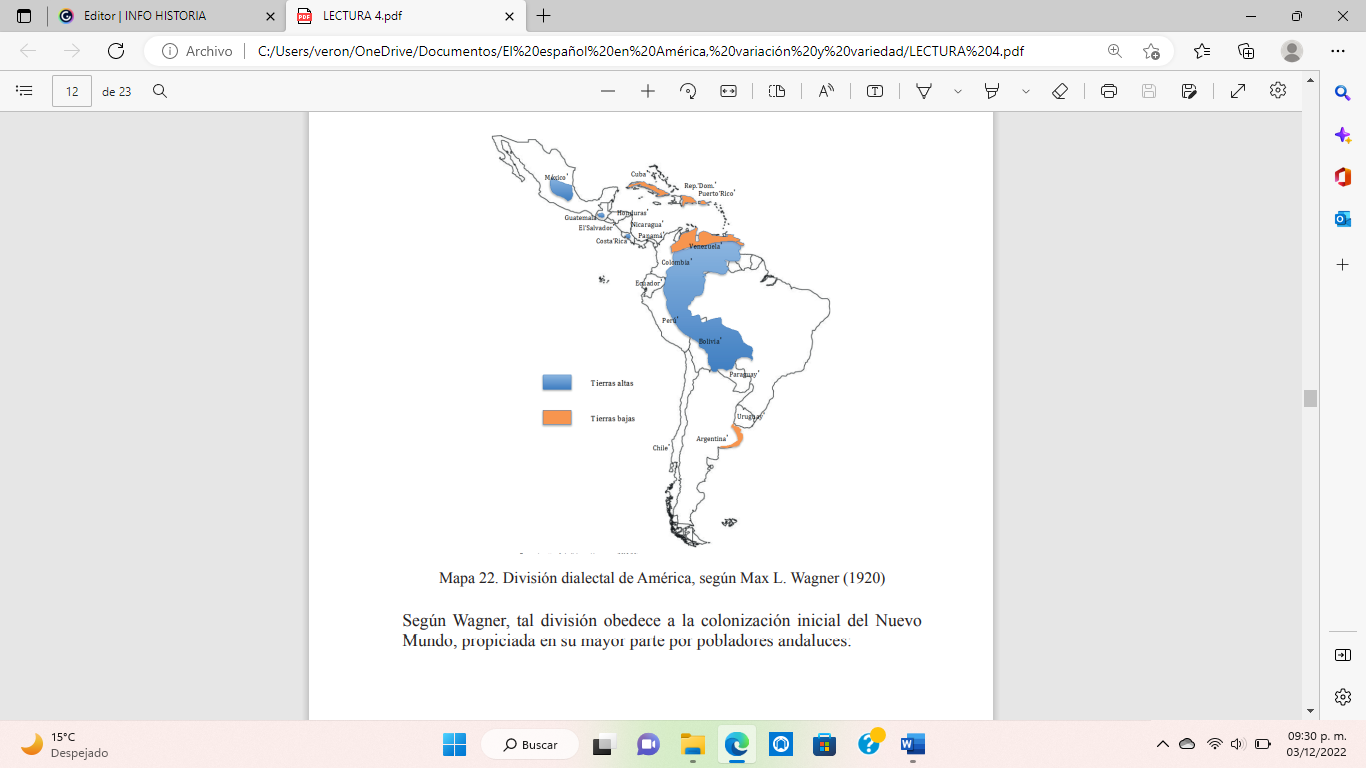Activate fit to width view

[x=727, y=91]
